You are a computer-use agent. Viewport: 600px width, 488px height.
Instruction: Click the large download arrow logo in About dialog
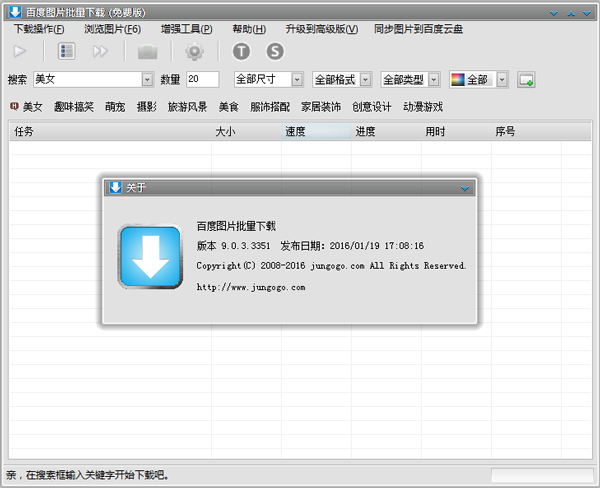click(x=150, y=256)
